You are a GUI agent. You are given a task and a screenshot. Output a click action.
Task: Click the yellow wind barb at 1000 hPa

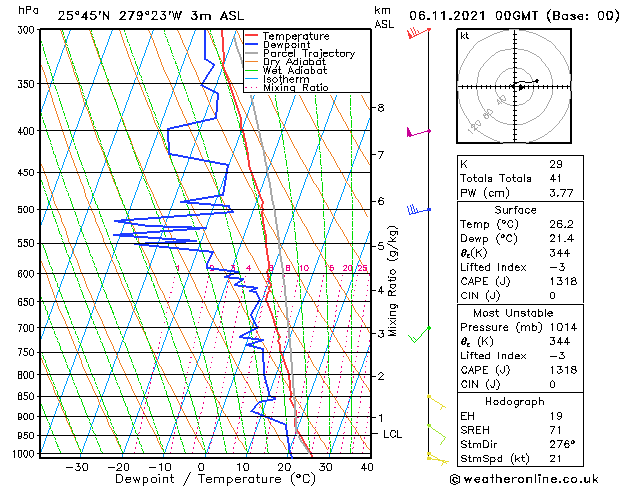point(437,459)
